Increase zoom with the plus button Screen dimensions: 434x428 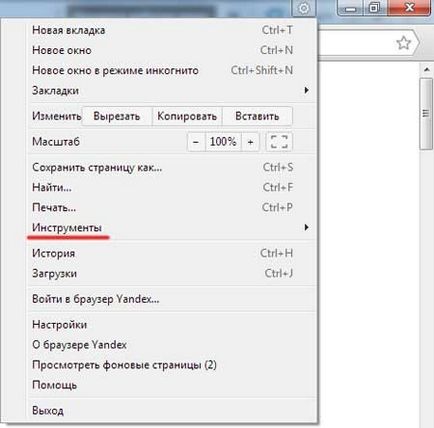[250, 142]
